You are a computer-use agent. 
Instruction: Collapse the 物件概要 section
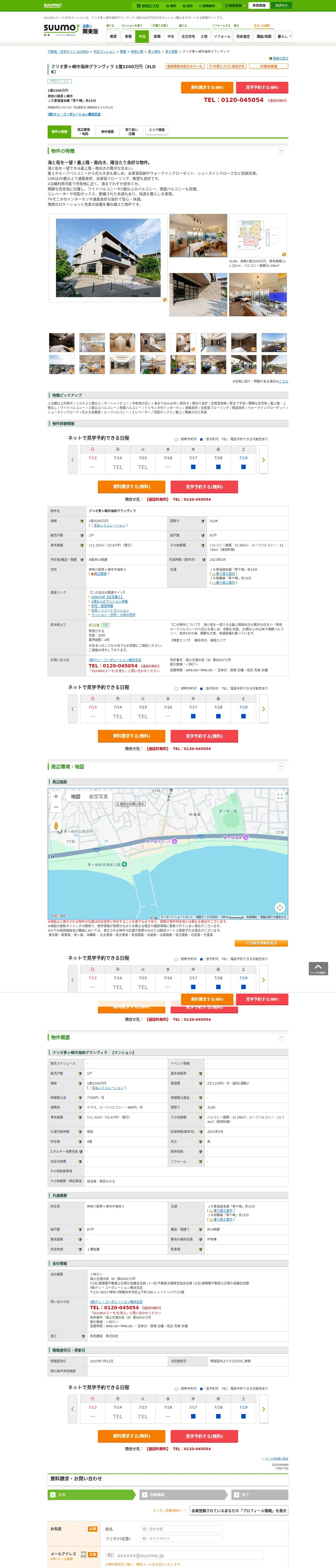click(x=281, y=1037)
